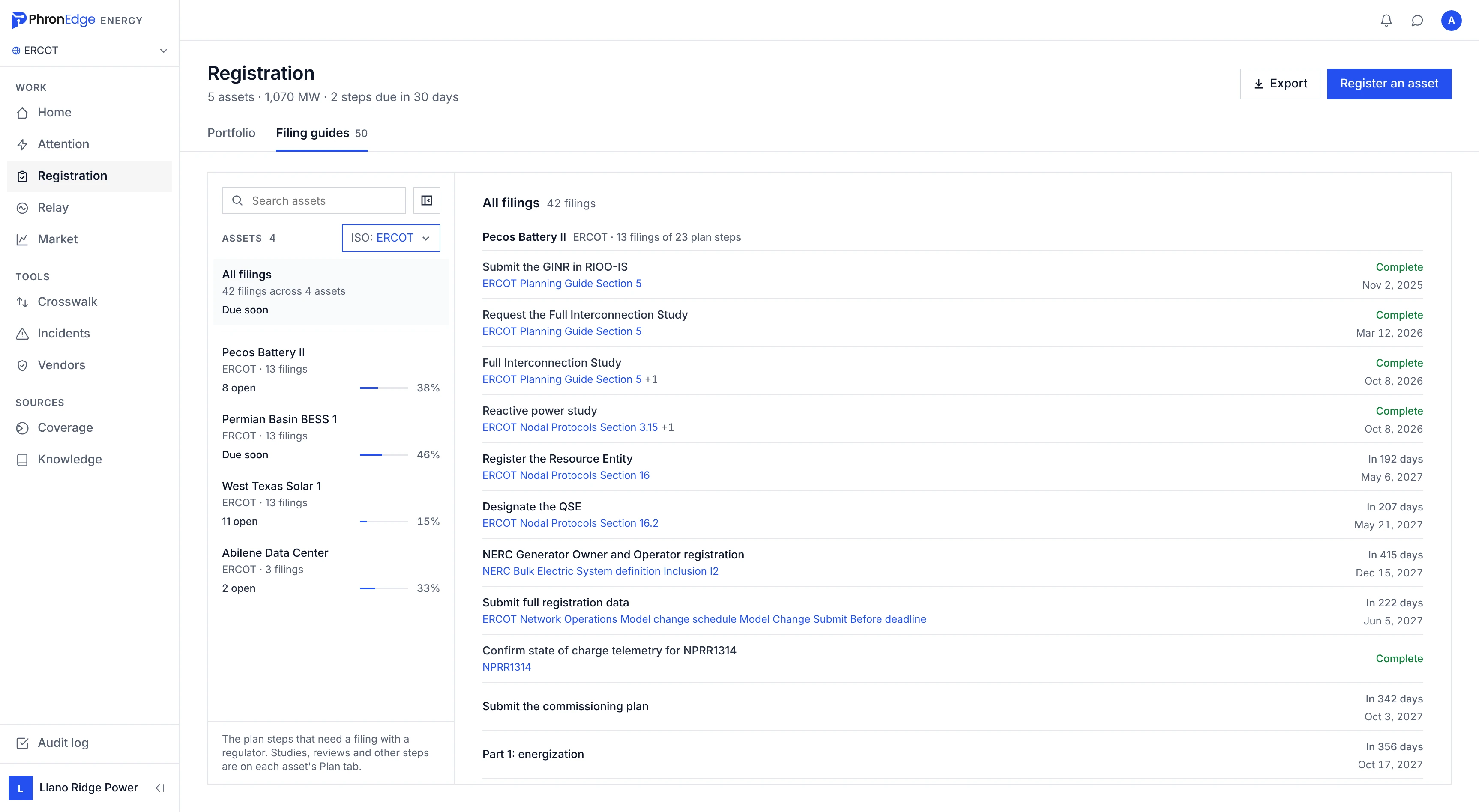The width and height of the screenshot is (1479, 812).
Task: Click the Market chart icon
Action: tap(22, 239)
